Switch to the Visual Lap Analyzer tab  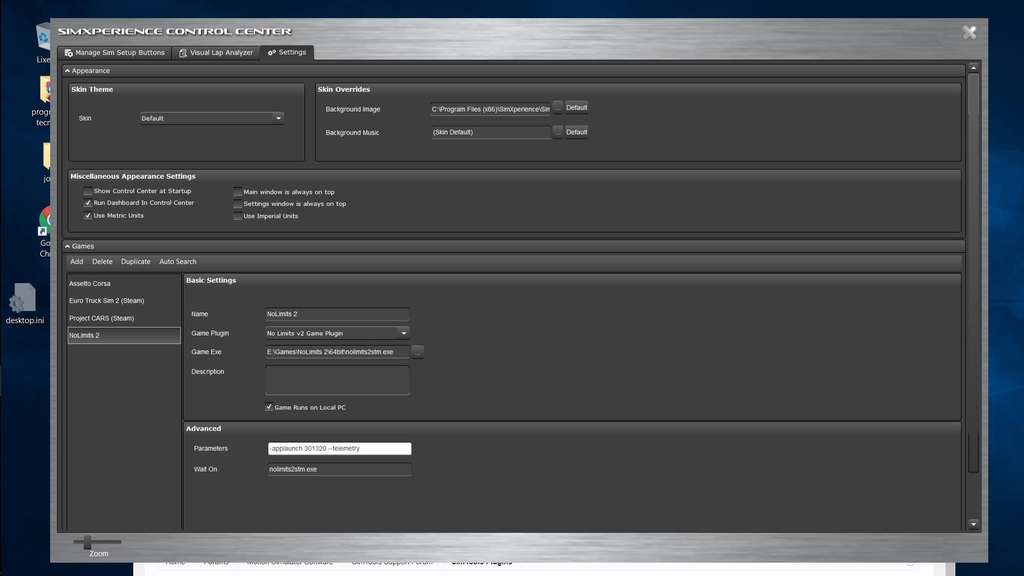click(216, 53)
